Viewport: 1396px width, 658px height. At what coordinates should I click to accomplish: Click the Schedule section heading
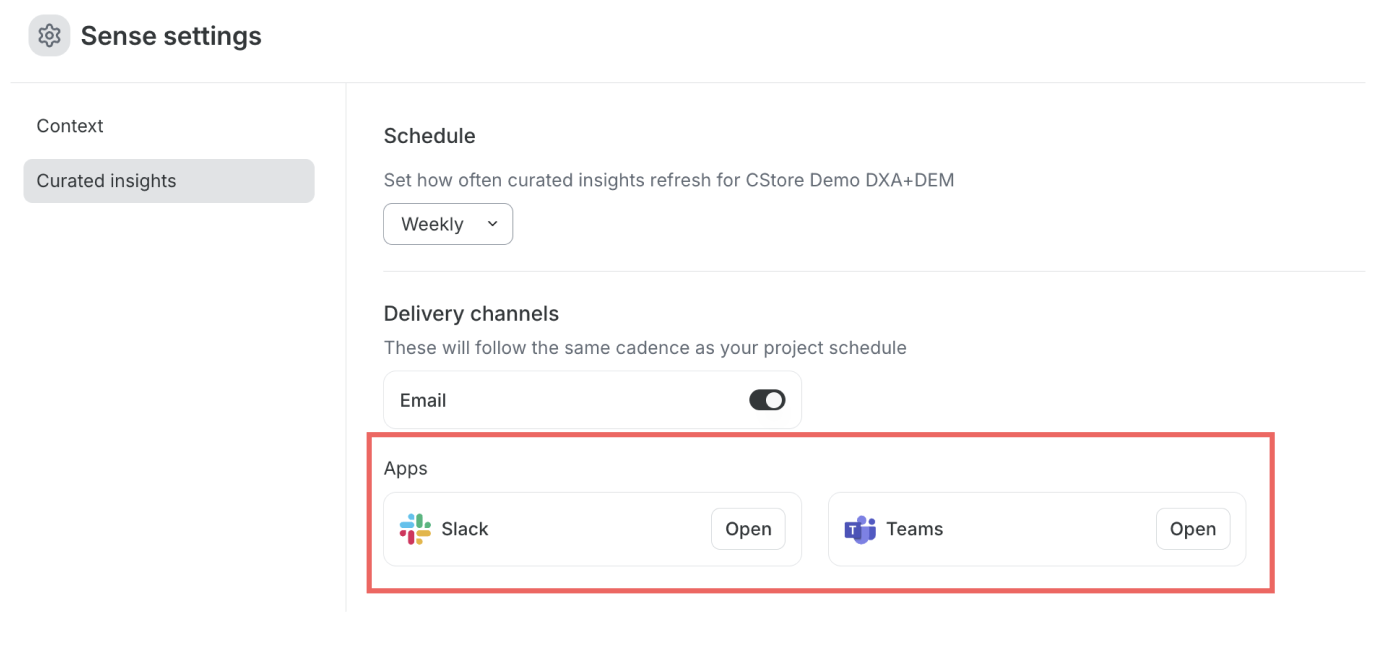point(430,136)
